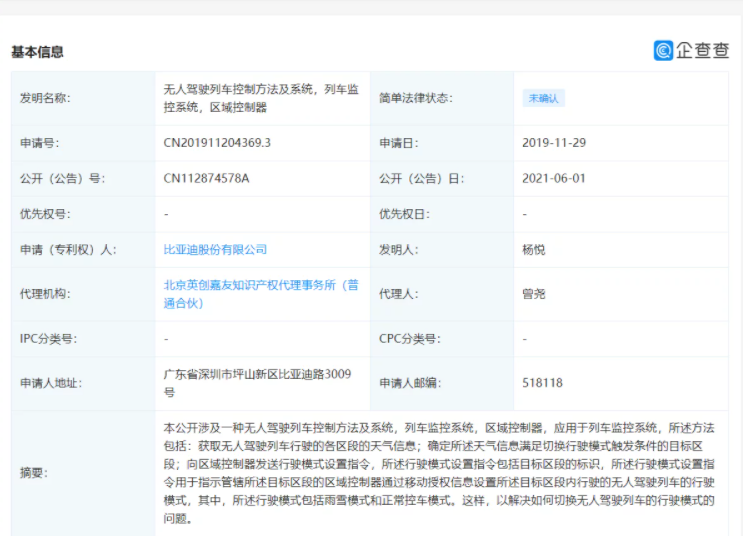
Task: Open the 比亚迪股份有限公司 applicant link
Action: [x=215, y=249]
